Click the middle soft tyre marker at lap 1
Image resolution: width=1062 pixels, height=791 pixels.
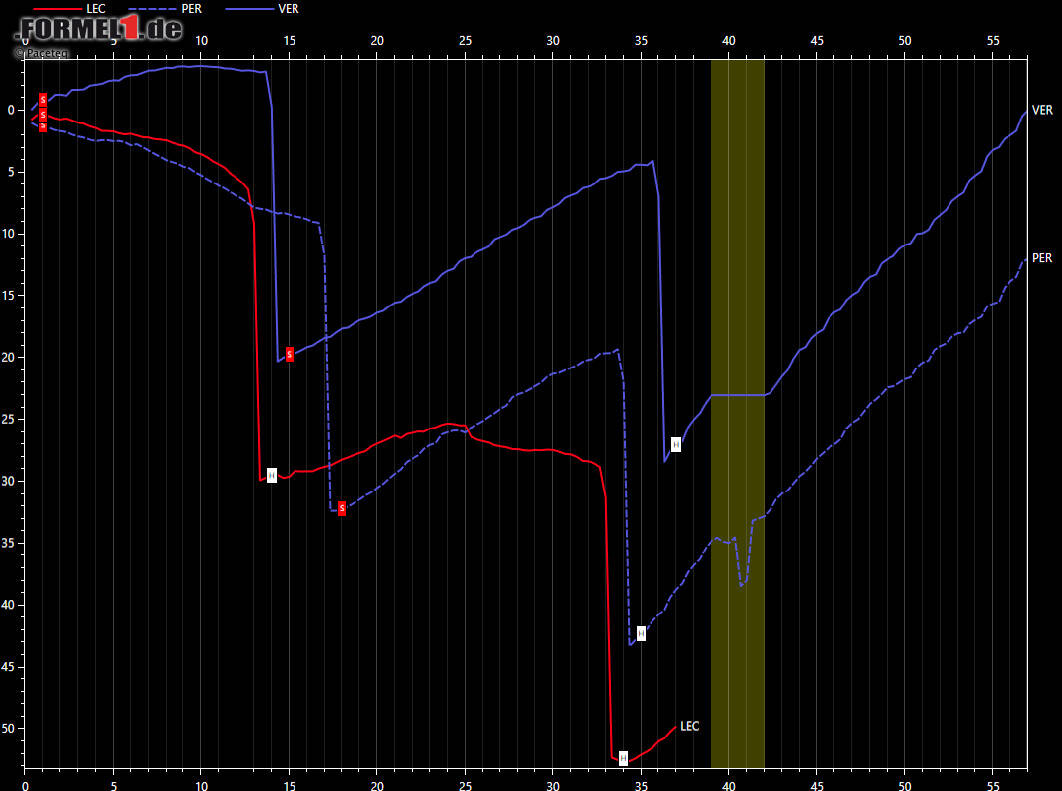pos(43,114)
